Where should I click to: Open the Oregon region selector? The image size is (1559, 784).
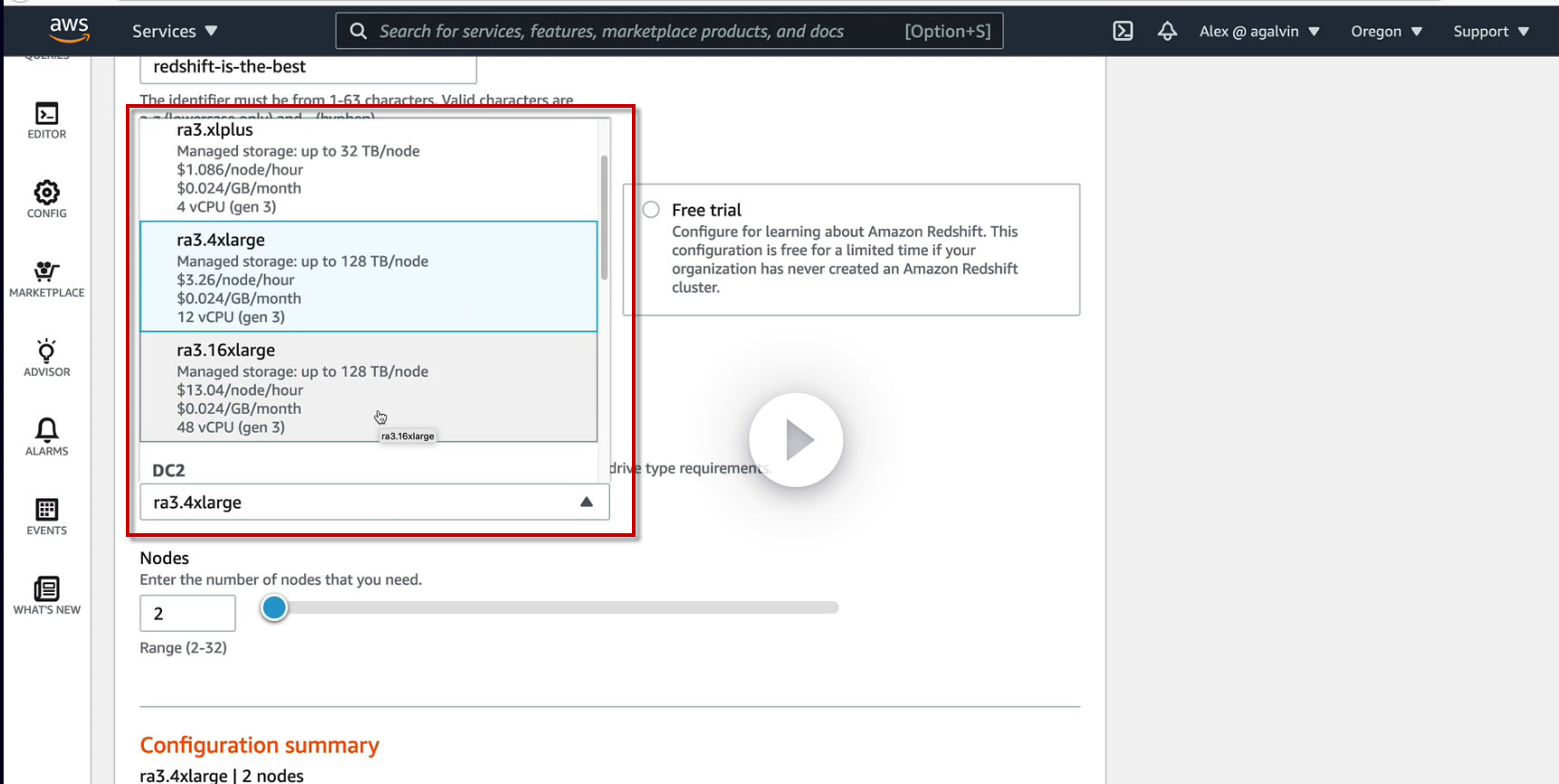(x=1386, y=31)
